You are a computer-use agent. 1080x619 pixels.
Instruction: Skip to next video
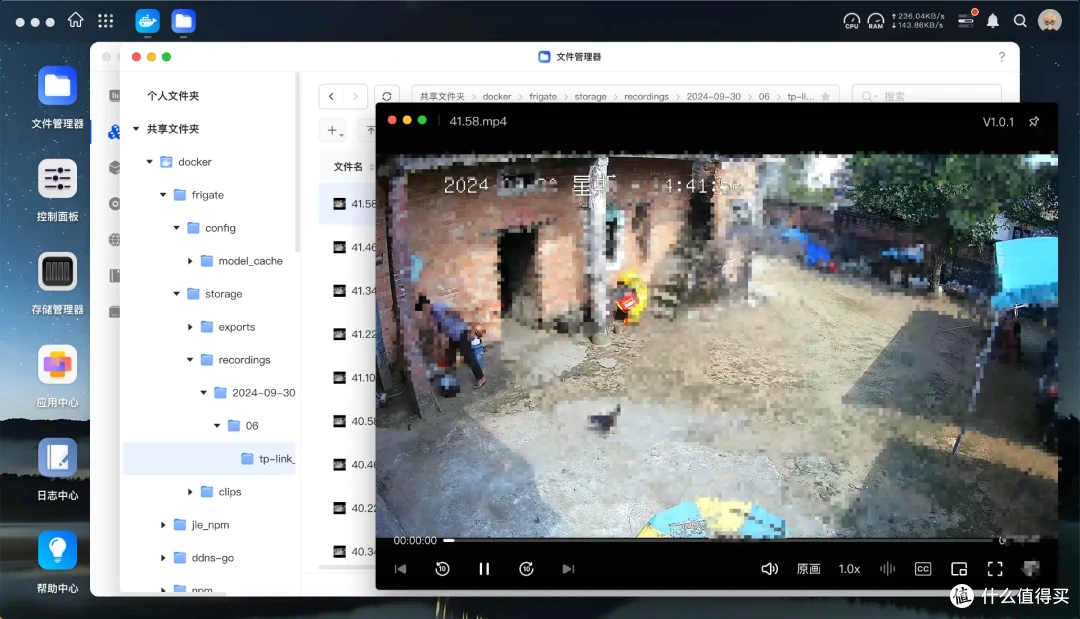pyautogui.click(x=568, y=569)
